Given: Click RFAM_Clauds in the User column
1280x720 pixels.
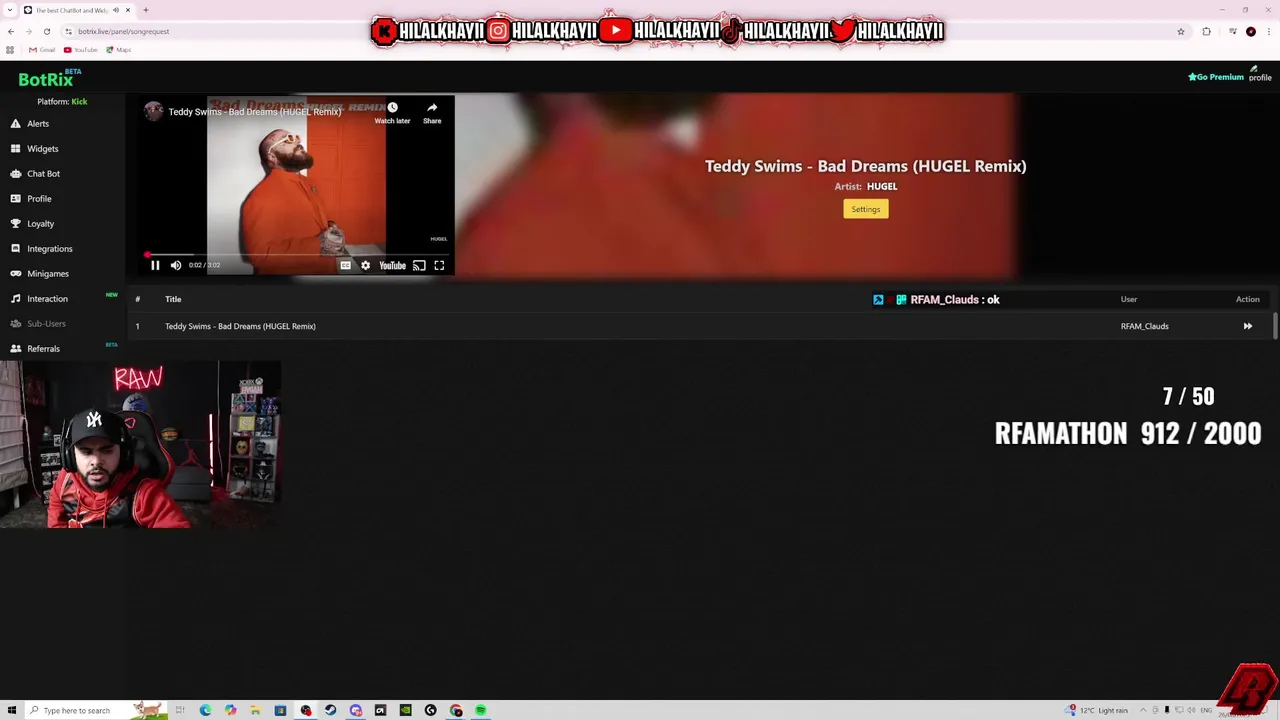Looking at the screenshot, I should tap(1144, 326).
